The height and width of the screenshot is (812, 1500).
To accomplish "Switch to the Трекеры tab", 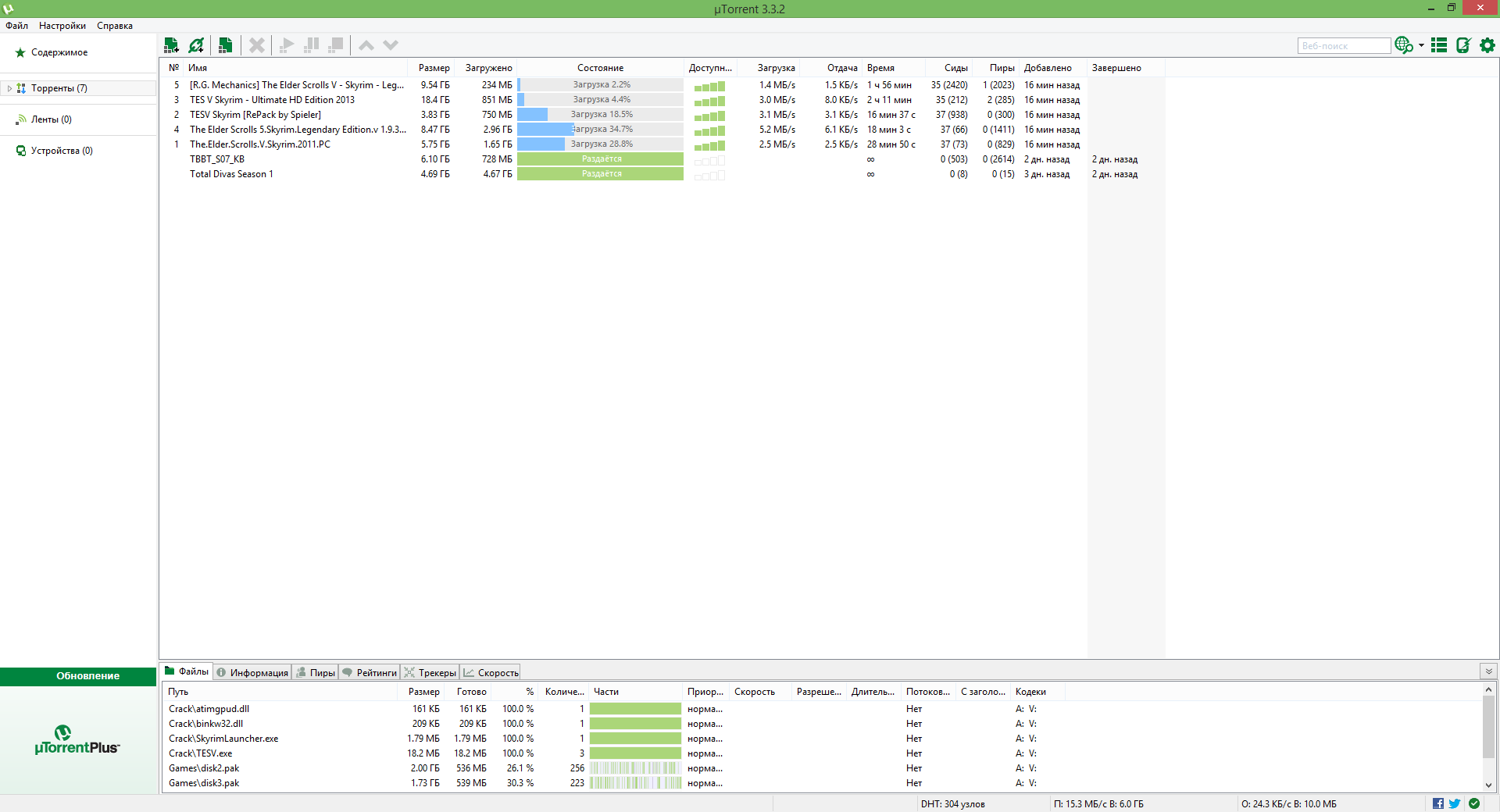I will pos(430,672).
